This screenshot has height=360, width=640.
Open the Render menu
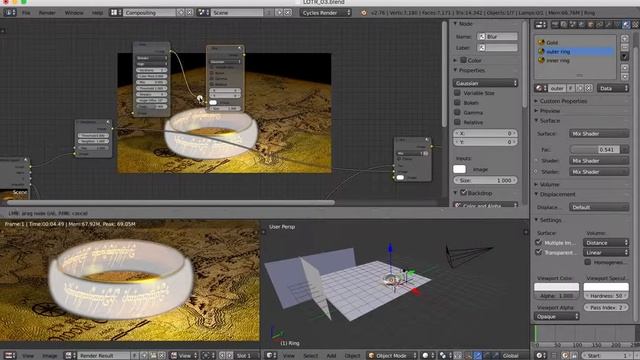click(x=47, y=13)
